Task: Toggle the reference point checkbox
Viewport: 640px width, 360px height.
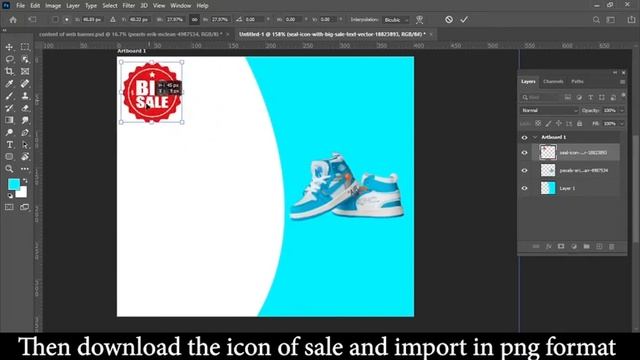Action: (55, 20)
